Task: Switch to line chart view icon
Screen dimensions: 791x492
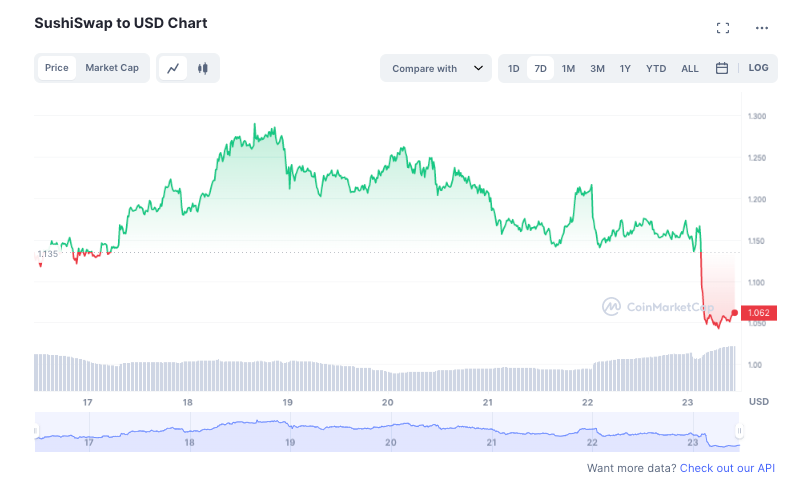Action: [x=173, y=68]
